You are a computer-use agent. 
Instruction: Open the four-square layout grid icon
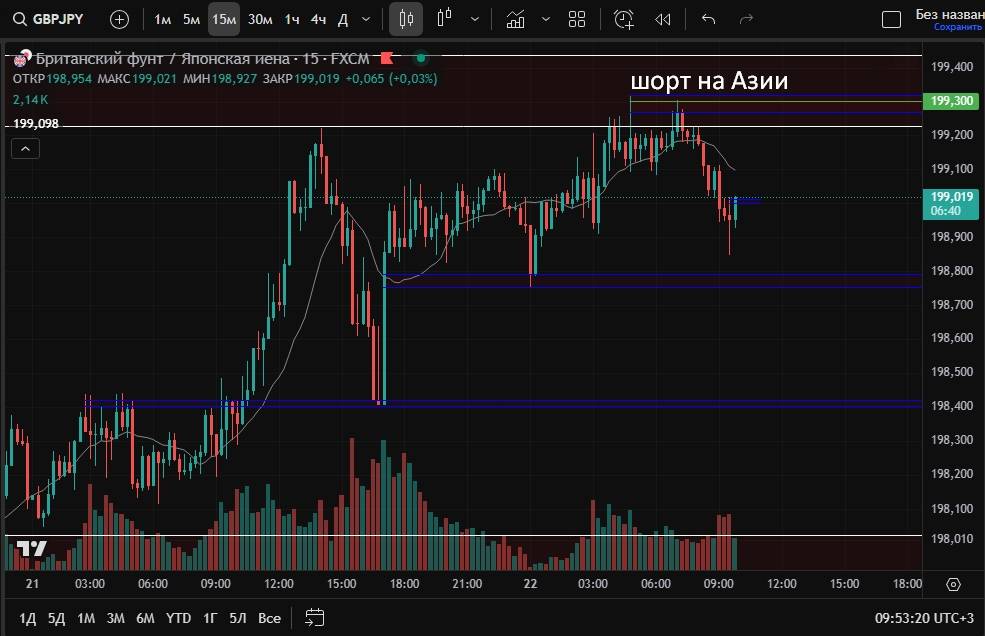tap(577, 19)
